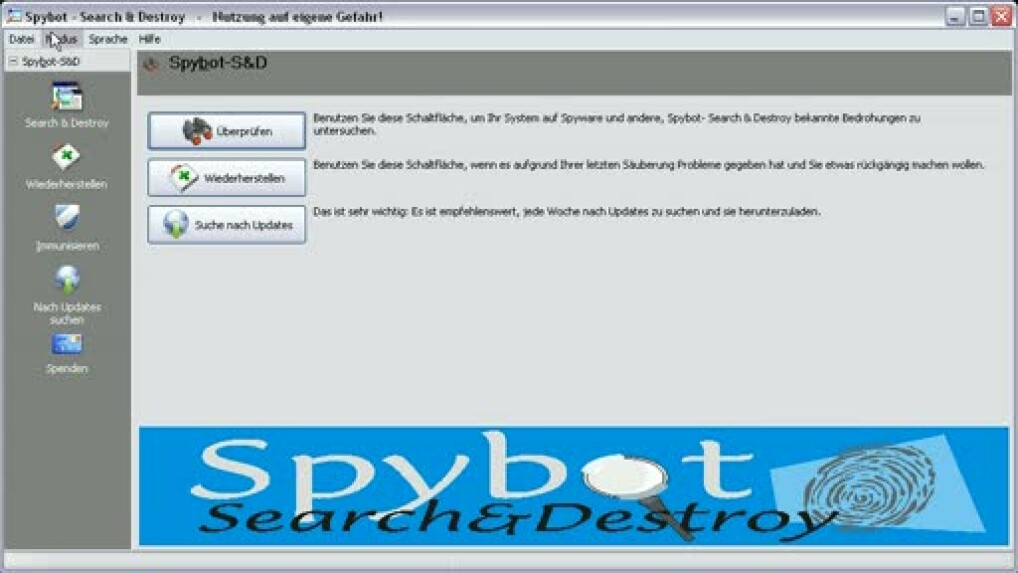The width and height of the screenshot is (1018, 573).
Task: Maximize the Spybot window
Action: 978,16
